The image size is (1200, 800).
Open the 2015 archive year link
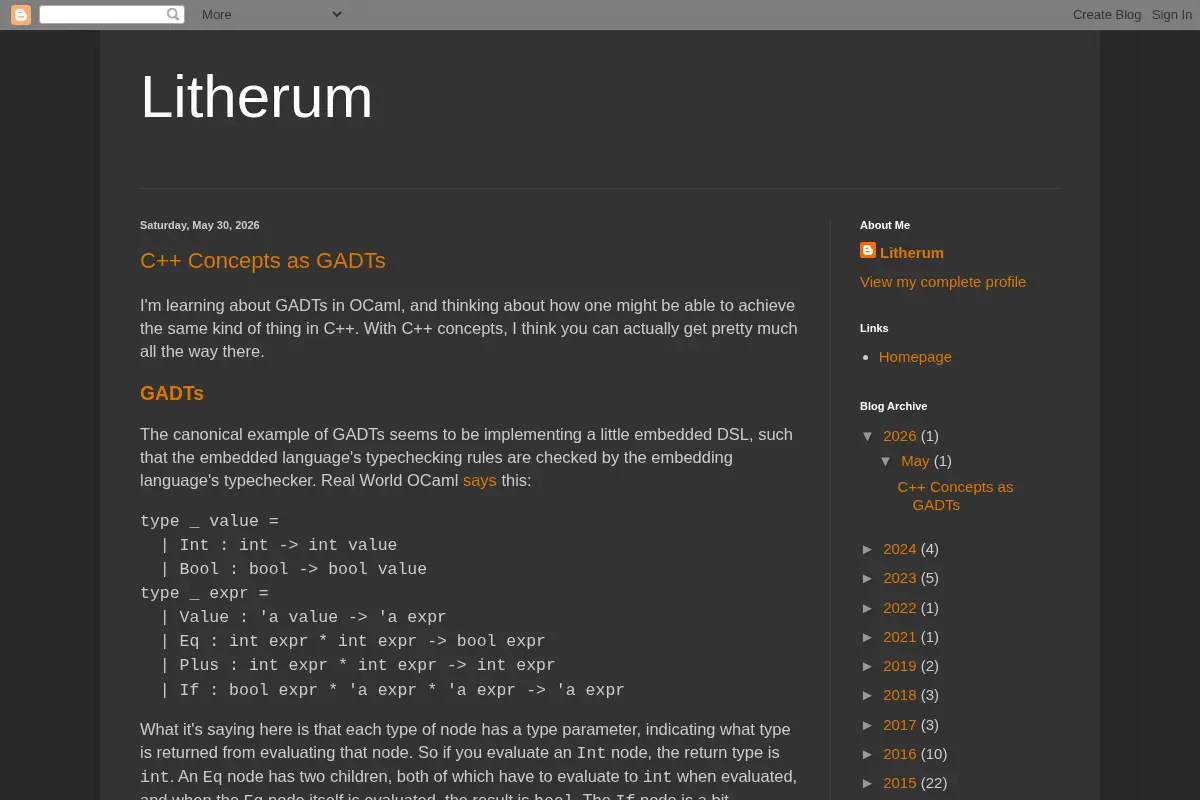tap(900, 783)
